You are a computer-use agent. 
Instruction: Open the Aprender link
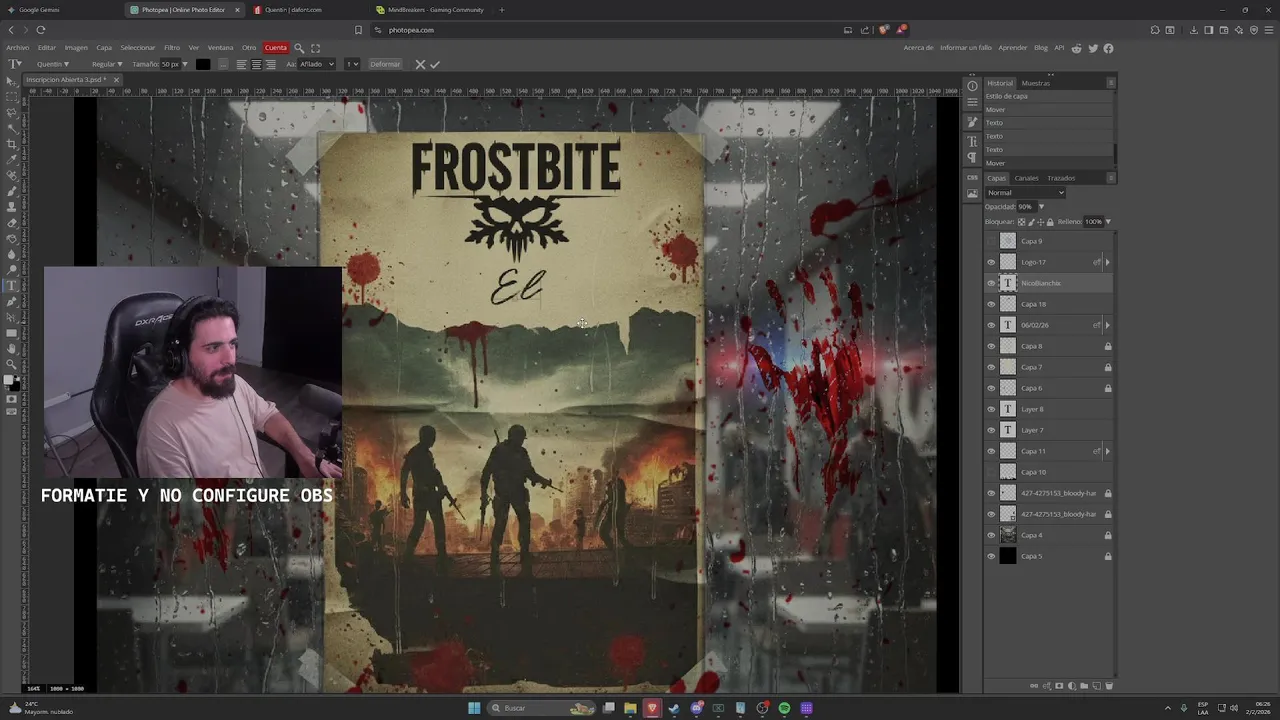(x=1013, y=48)
